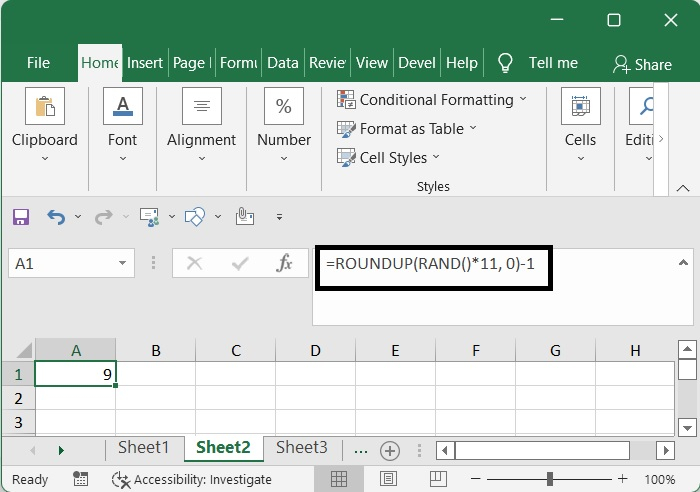Click the zoom slider handle
The height and width of the screenshot is (492, 700).
[x=550, y=479]
